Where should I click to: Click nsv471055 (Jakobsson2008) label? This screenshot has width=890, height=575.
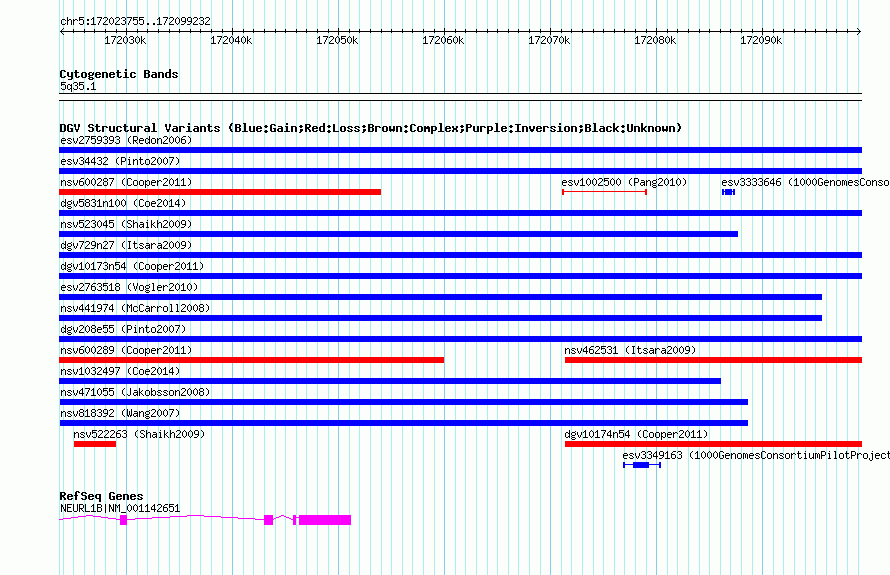pyautogui.click(x=135, y=392)
